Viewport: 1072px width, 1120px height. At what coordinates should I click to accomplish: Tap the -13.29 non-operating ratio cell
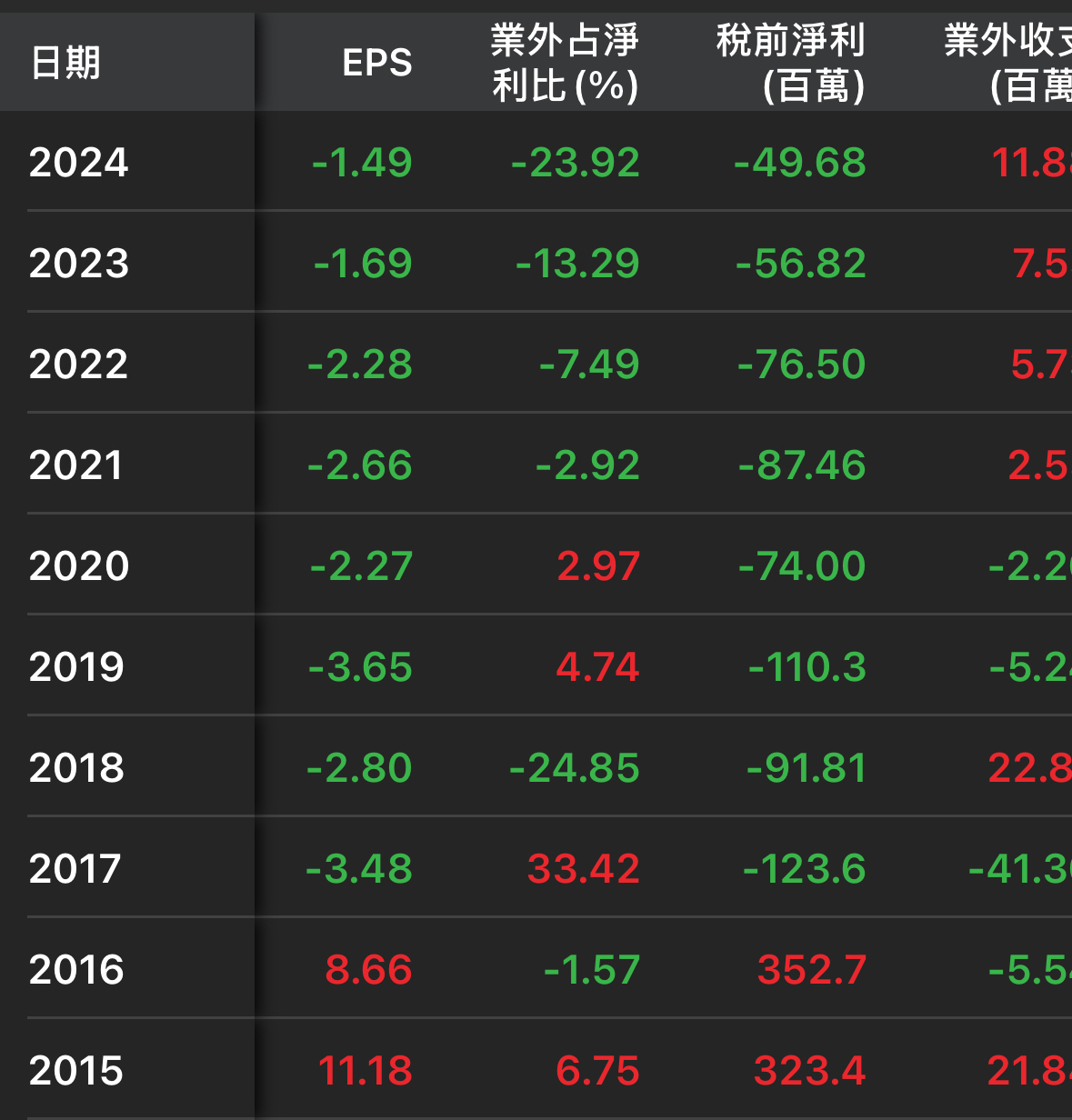(577, 264)
